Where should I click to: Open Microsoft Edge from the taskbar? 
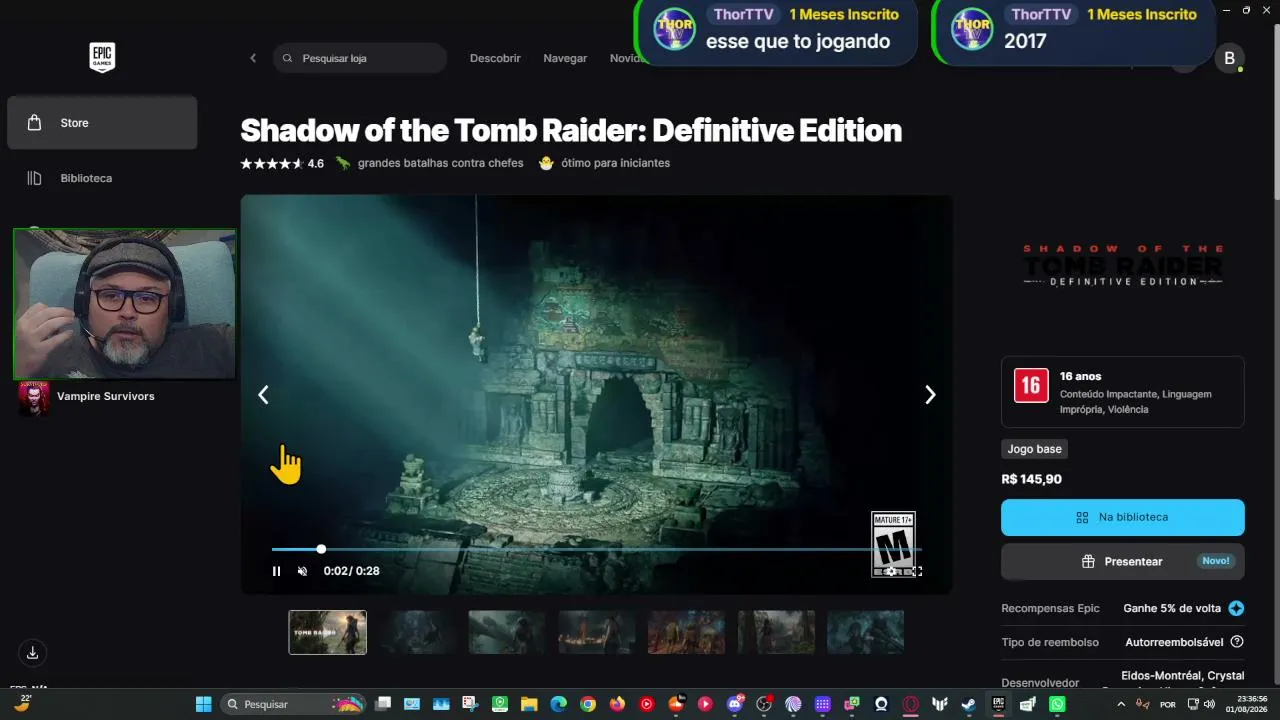point(558,704)
